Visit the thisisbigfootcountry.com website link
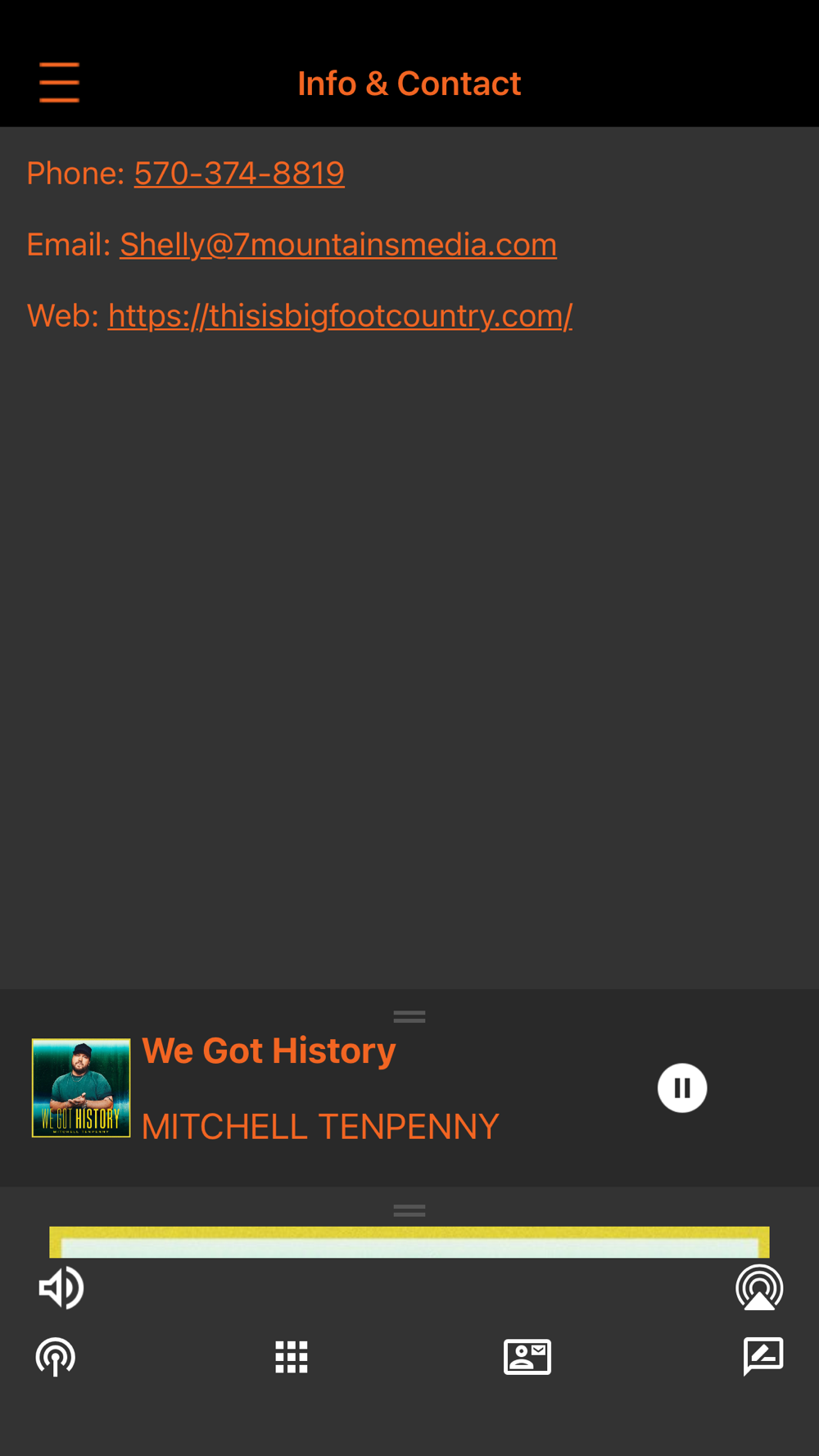The width and height of the screenshot is (819, 1456). click(340, 316)
